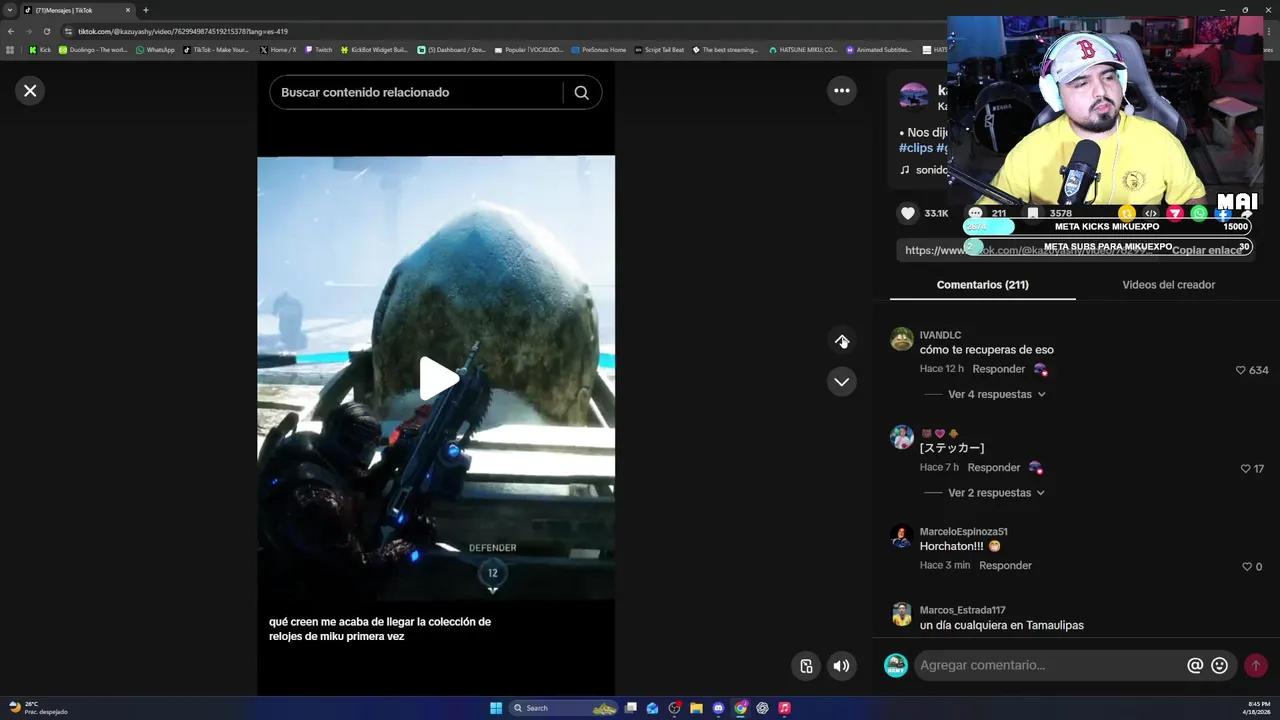
Task: Switch to the 'Videos del creador' tab
Action: (x=1168, y=285)
